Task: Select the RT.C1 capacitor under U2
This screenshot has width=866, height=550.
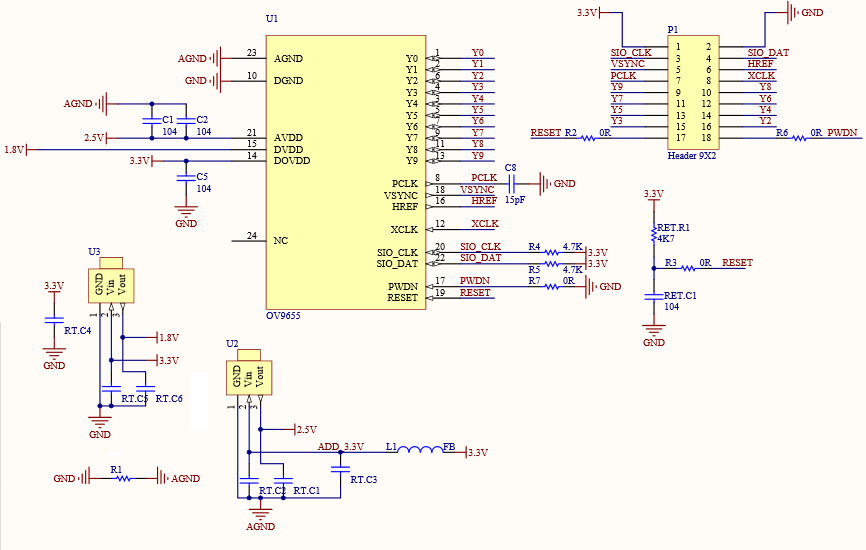Action: (x=283, y=480)
